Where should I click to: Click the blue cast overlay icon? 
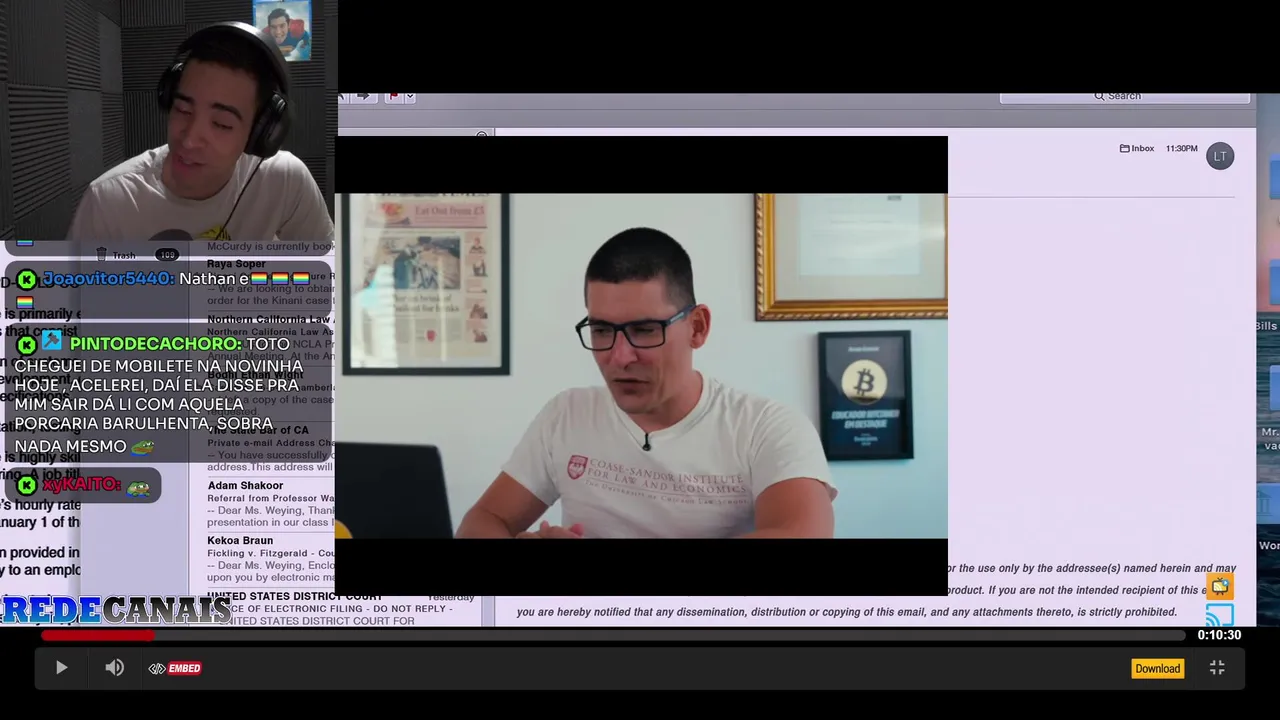pyautogui.click(x=1220, y=614)
